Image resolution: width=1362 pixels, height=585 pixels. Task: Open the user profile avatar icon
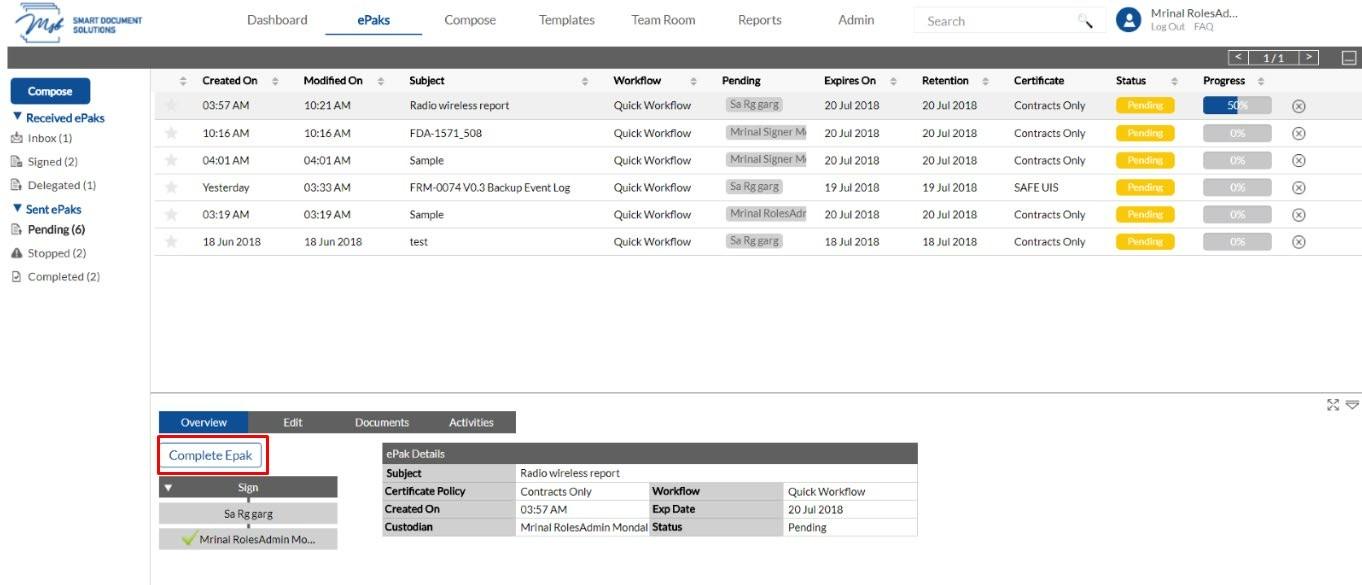[x=1129, y=19]
